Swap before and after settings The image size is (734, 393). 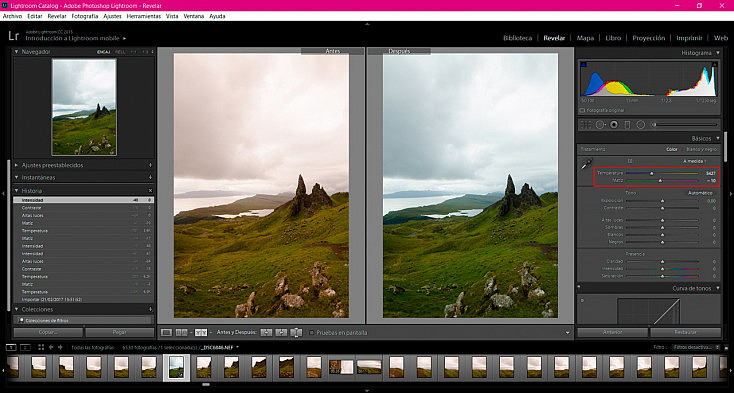[296, 333]
